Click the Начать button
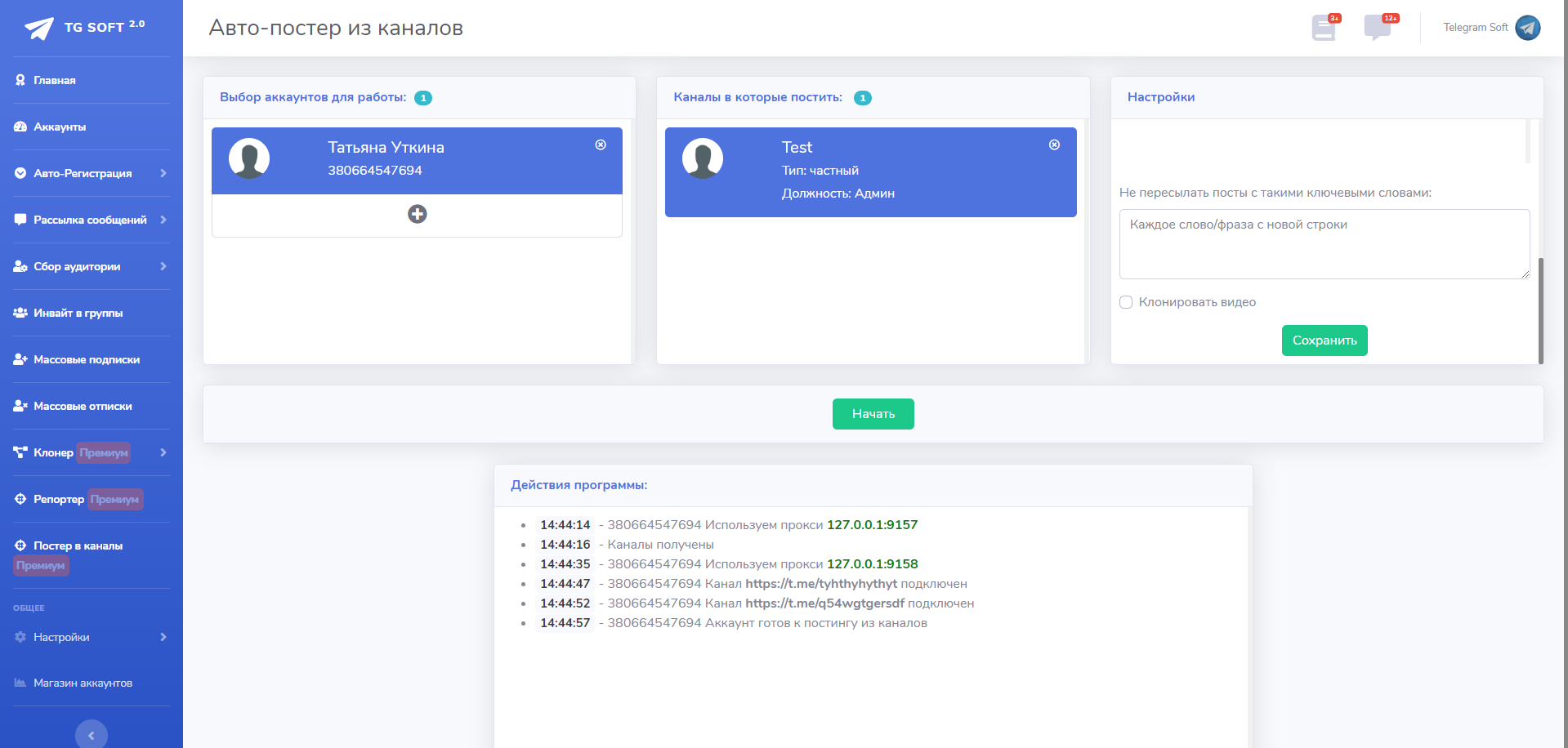 (x=873, y=414)
